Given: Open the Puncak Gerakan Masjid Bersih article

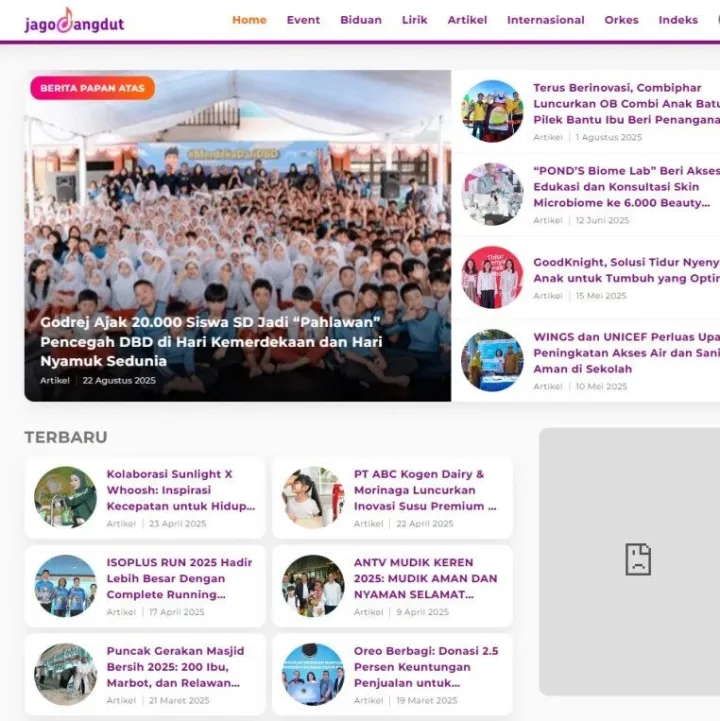Looking at the screenshot, I should [176, 667].
